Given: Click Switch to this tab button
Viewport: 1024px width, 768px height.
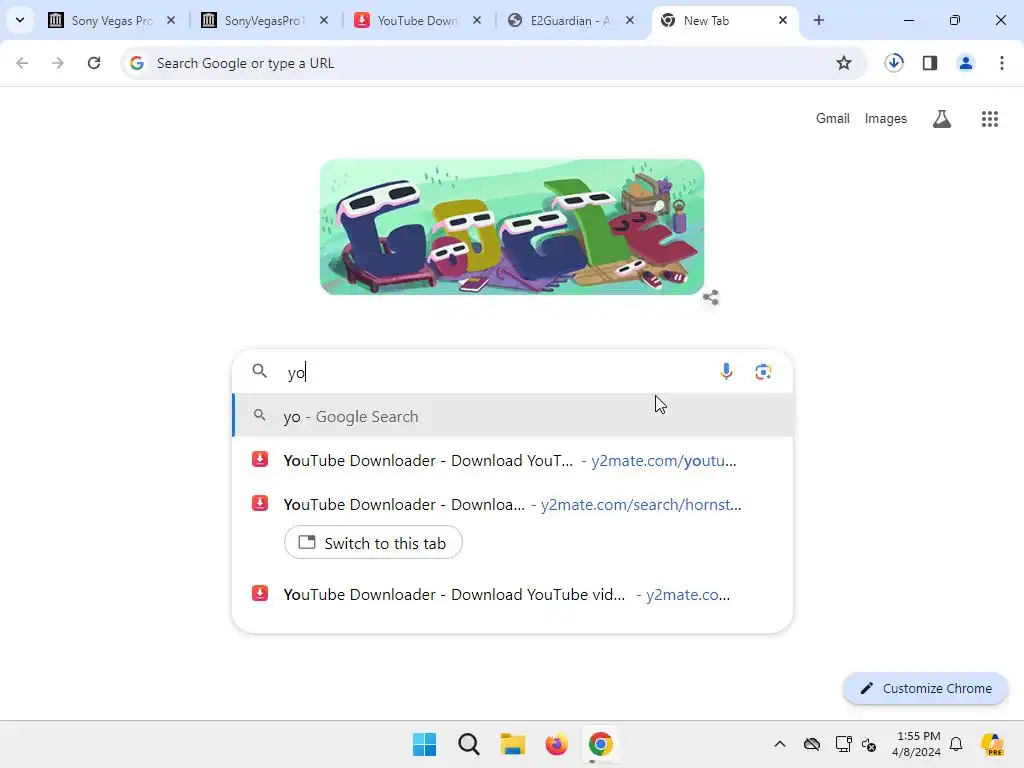Looking at the screenshot, I should pyautogui.click(x=373, y=543).
